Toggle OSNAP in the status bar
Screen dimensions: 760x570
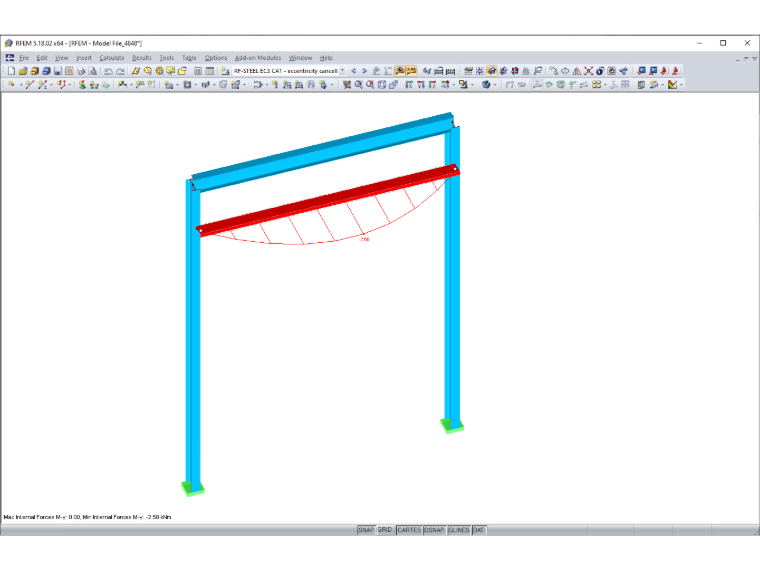coord(434,530)
